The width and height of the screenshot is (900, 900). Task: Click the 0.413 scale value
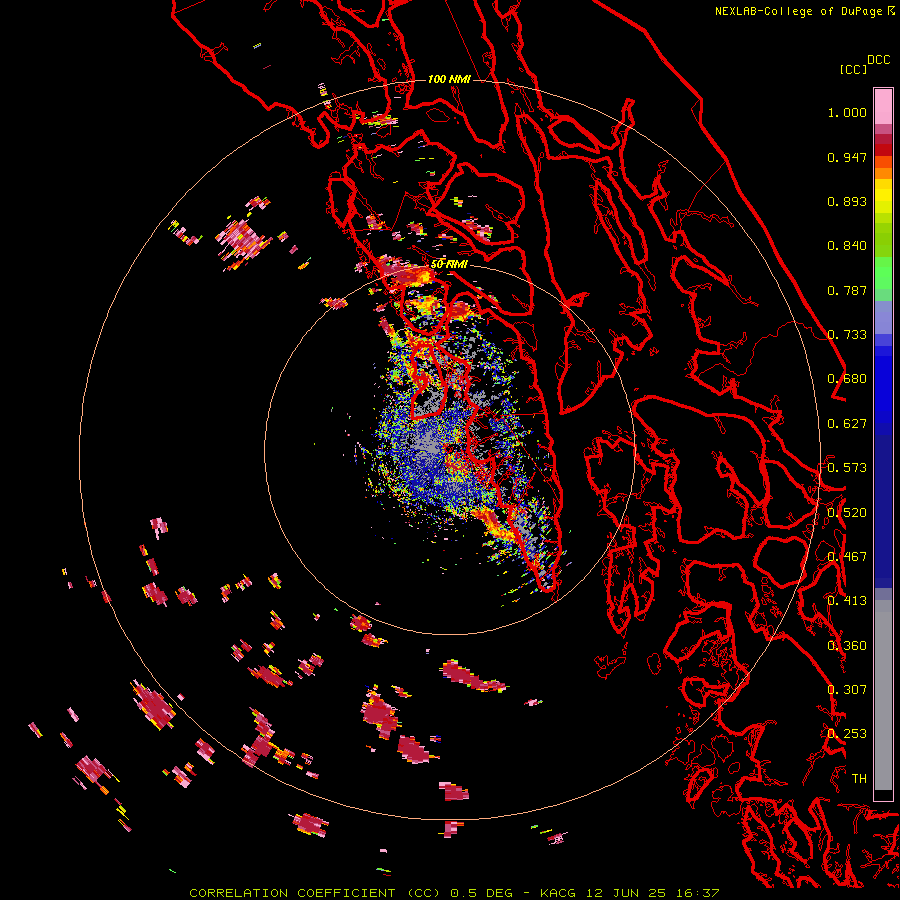tap(847, 601)
